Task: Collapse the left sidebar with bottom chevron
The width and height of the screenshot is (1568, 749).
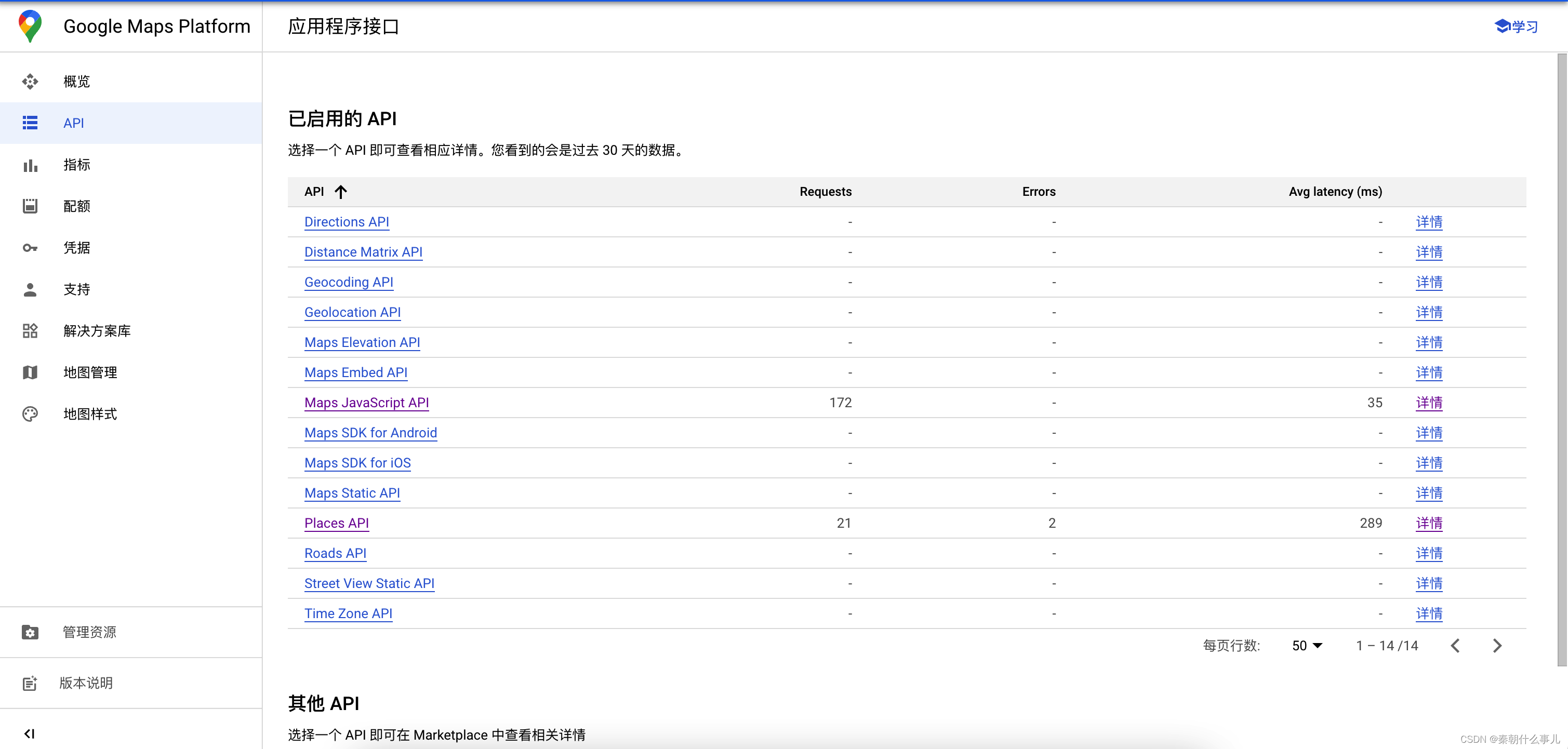Action: 30,733
